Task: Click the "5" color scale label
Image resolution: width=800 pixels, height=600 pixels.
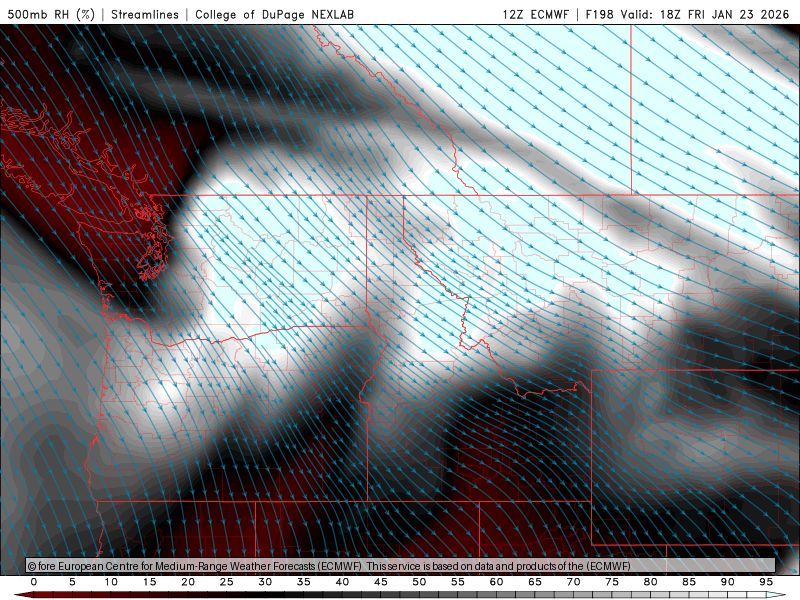Action: pyautogui.click(x=72, y=582)
